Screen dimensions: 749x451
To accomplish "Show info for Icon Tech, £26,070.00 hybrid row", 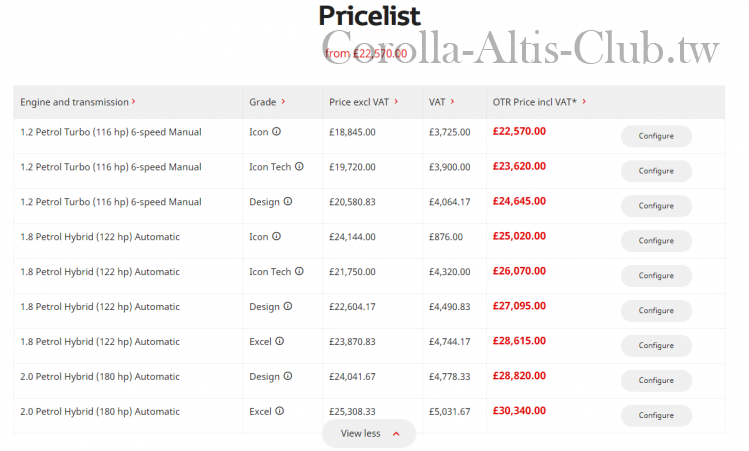I will (299, 271).
